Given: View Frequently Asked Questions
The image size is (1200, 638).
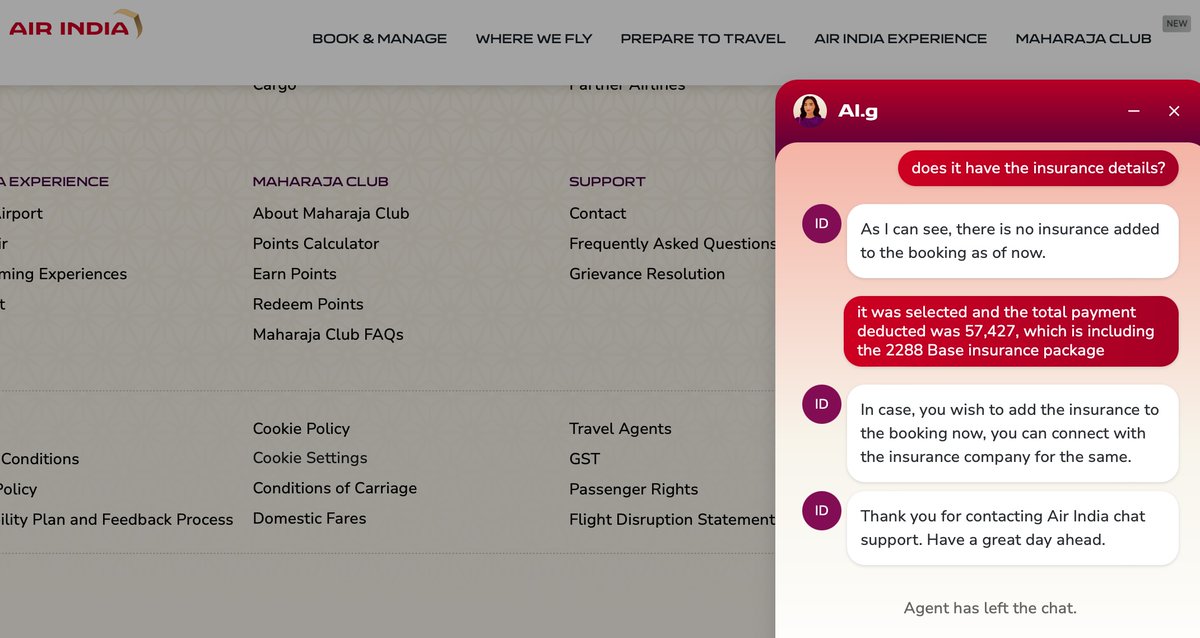Looking at the screenshot, I should coord(673,243).
